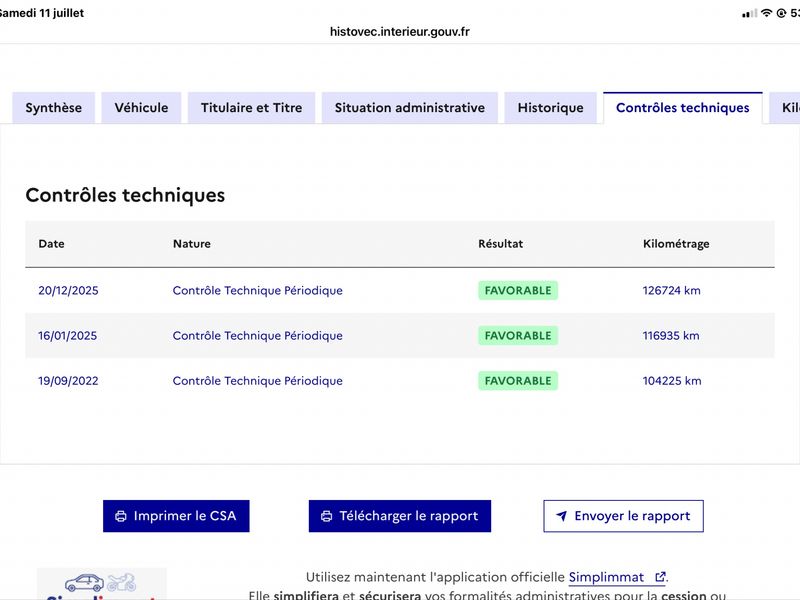Viewport: 800px width, 600px height.
Task: Tap the histovec.interieur.gouv.fr address bar
Action: point(399,32)
